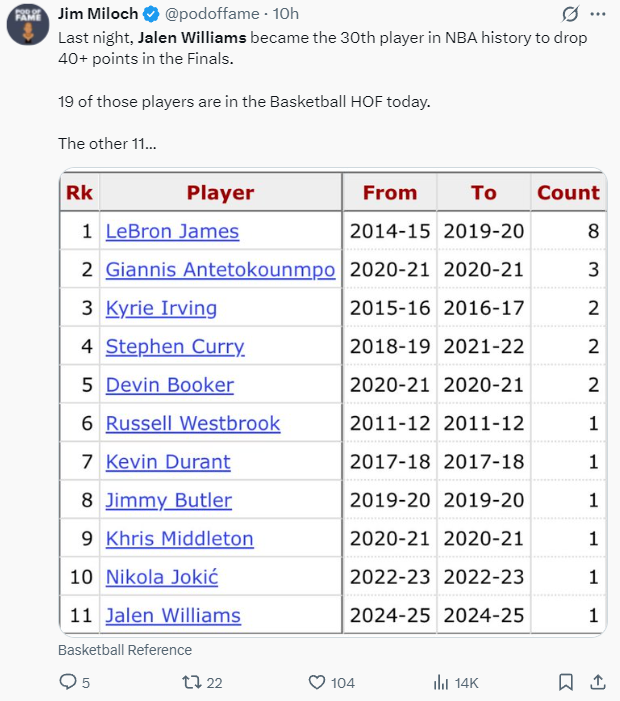
Task: Share the tweet via share icon
Action: coord(597,682)
